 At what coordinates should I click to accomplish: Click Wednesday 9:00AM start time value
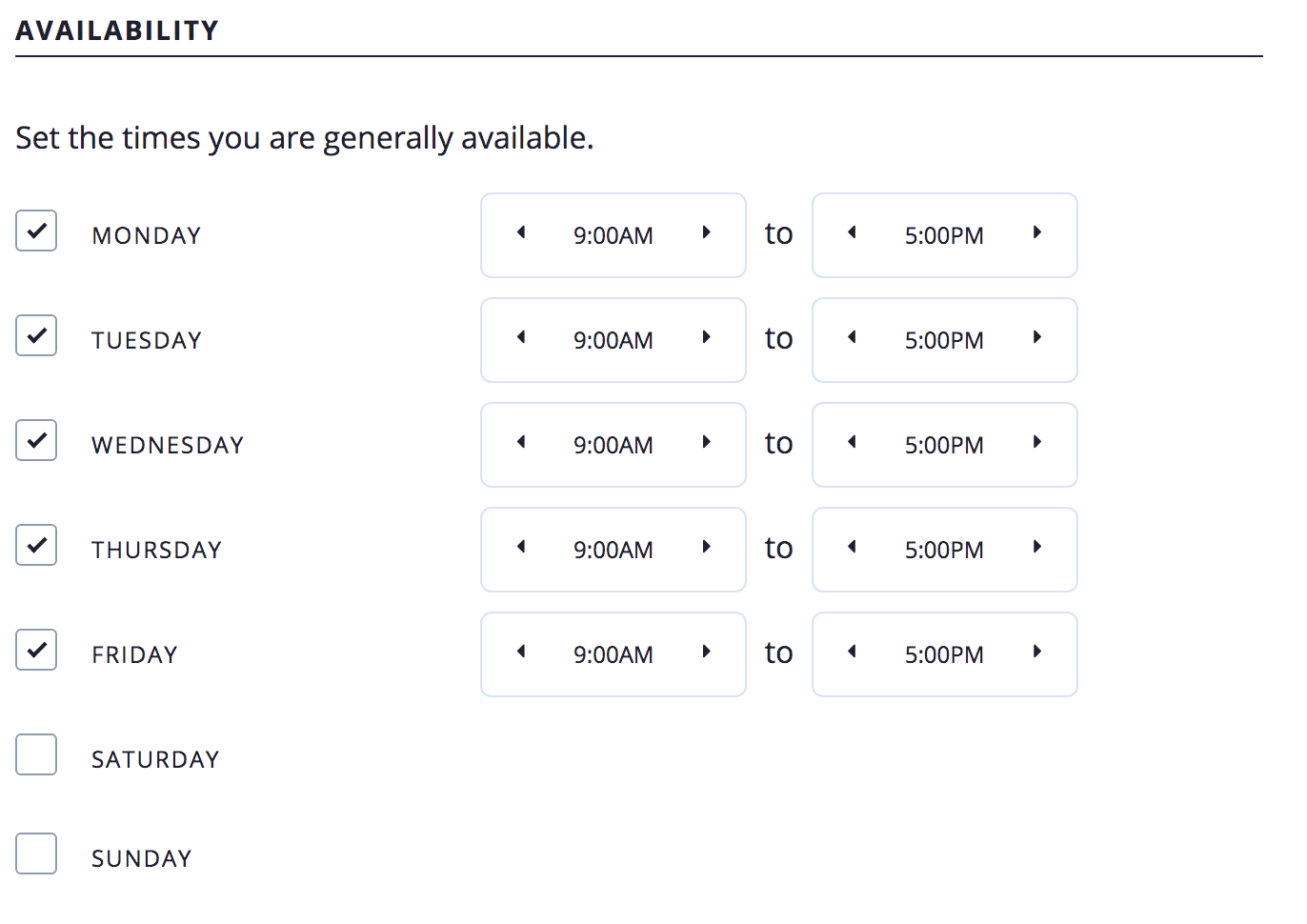tap(613, 445)
